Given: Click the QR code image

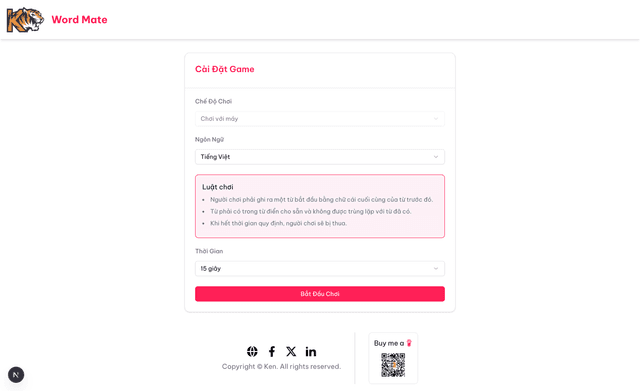Looking at the screenshot, I should tap(393, 365).
